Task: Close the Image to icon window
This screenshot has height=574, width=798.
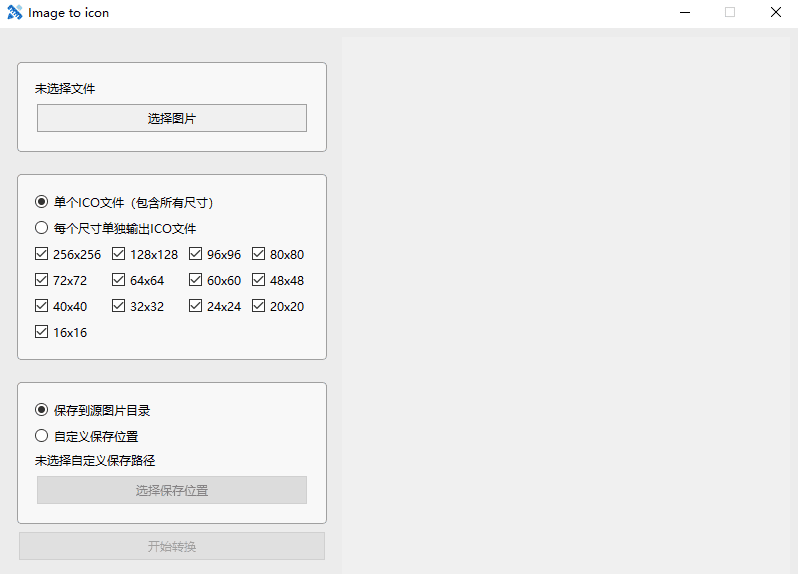Action: pos(776,12)
